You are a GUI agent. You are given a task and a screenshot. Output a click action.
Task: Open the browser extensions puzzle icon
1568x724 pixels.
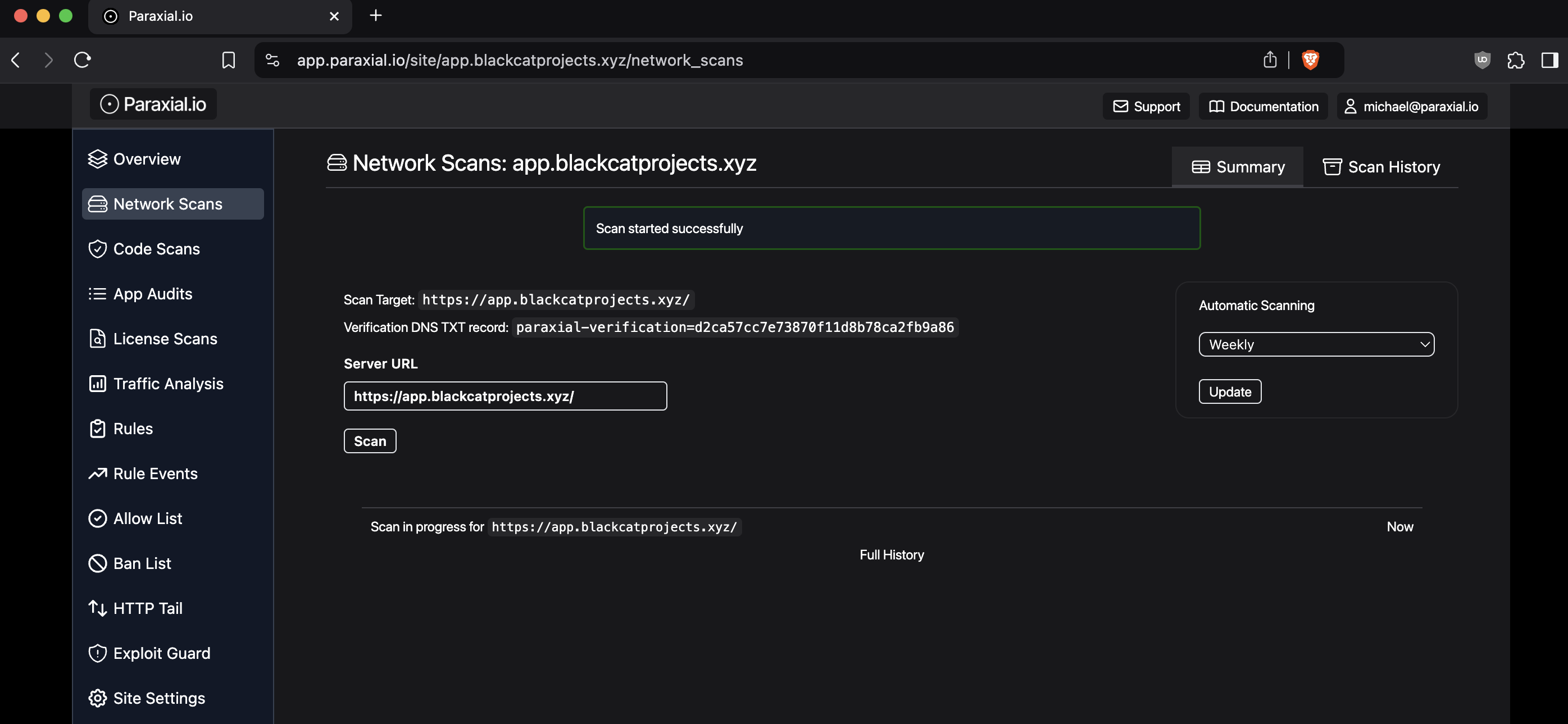[1516, 60]
